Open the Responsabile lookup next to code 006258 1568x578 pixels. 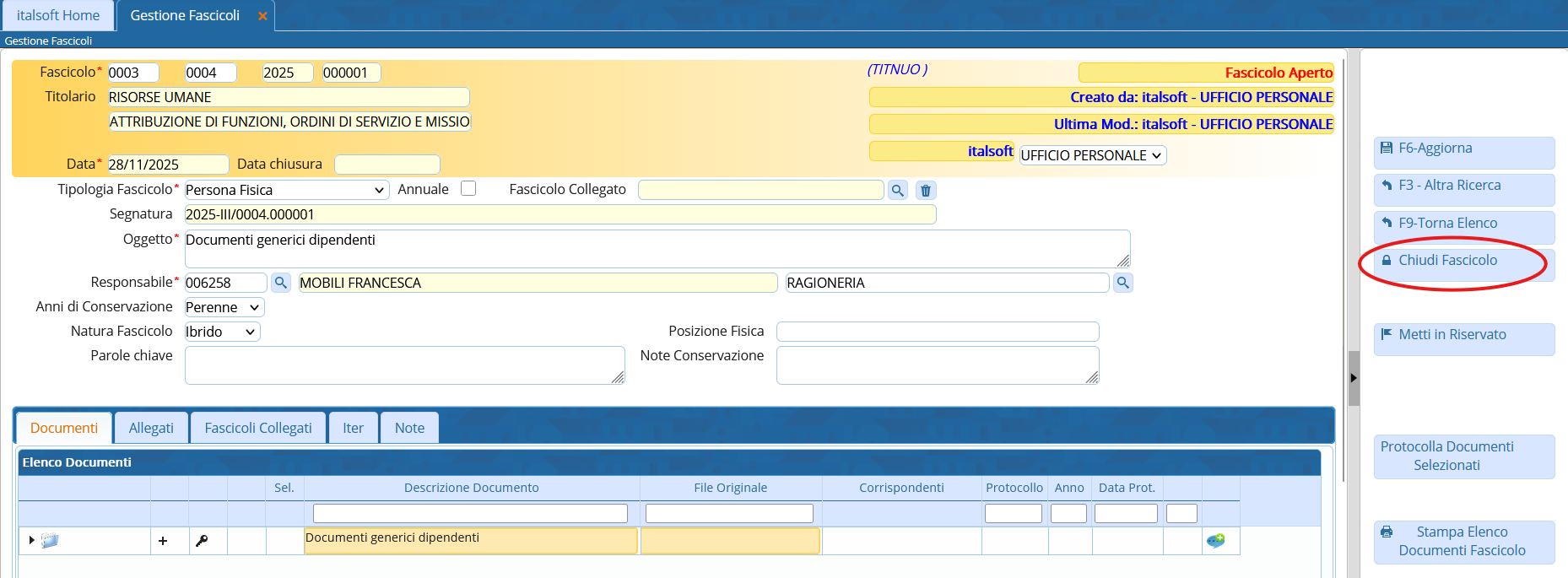[281, 283]
